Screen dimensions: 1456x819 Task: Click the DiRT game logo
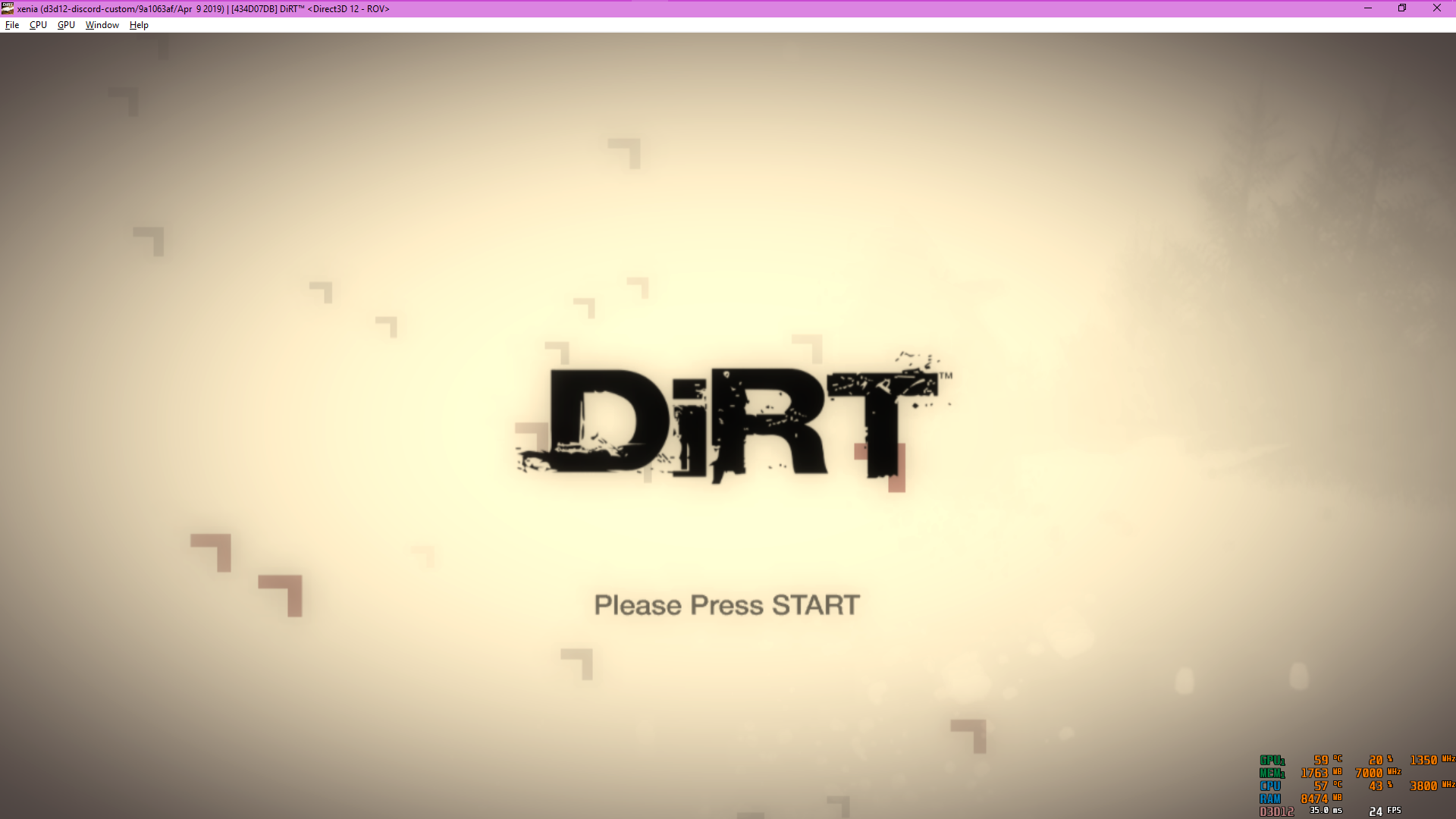[728, 423]
